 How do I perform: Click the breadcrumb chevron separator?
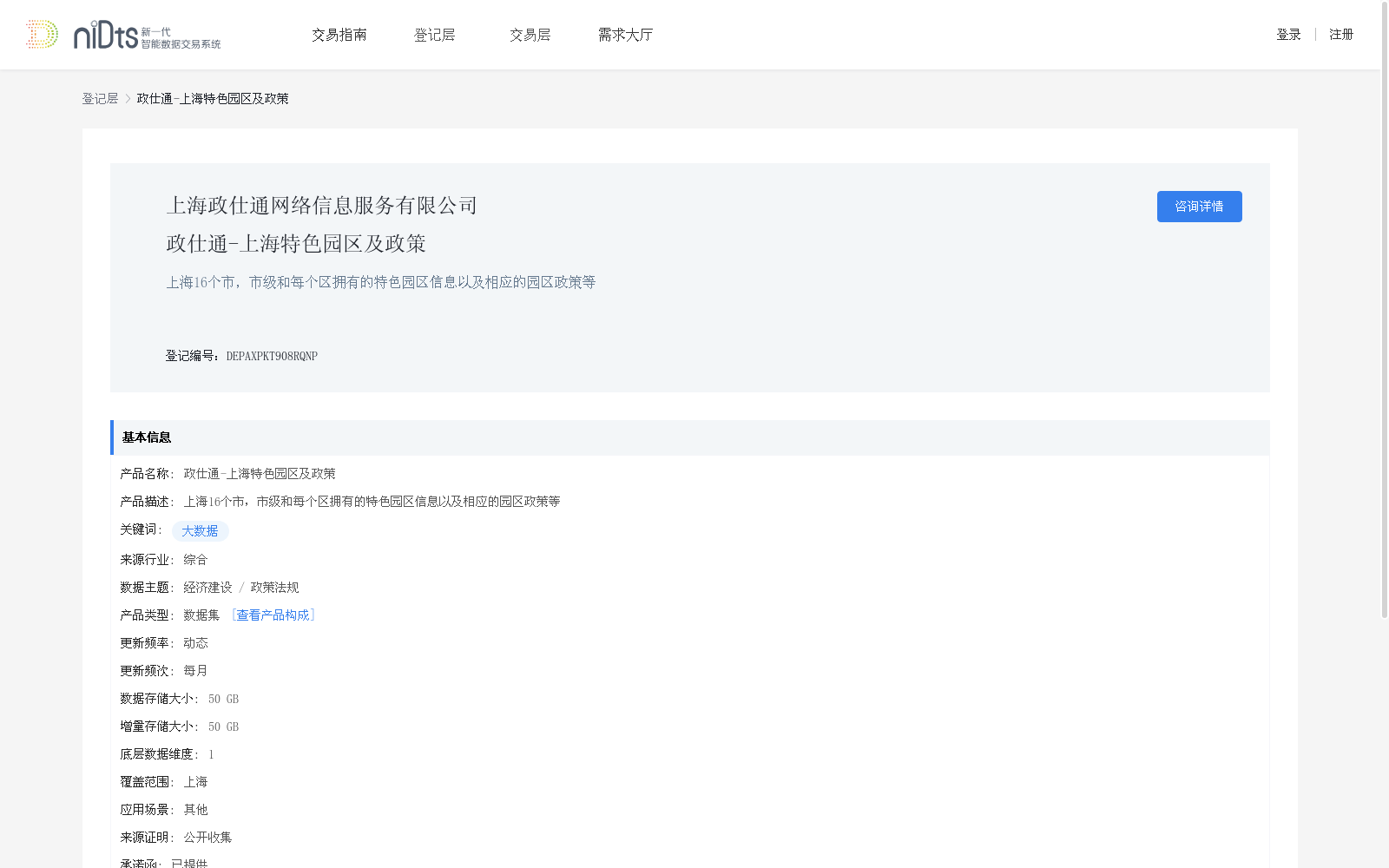[x=128, y=99]
